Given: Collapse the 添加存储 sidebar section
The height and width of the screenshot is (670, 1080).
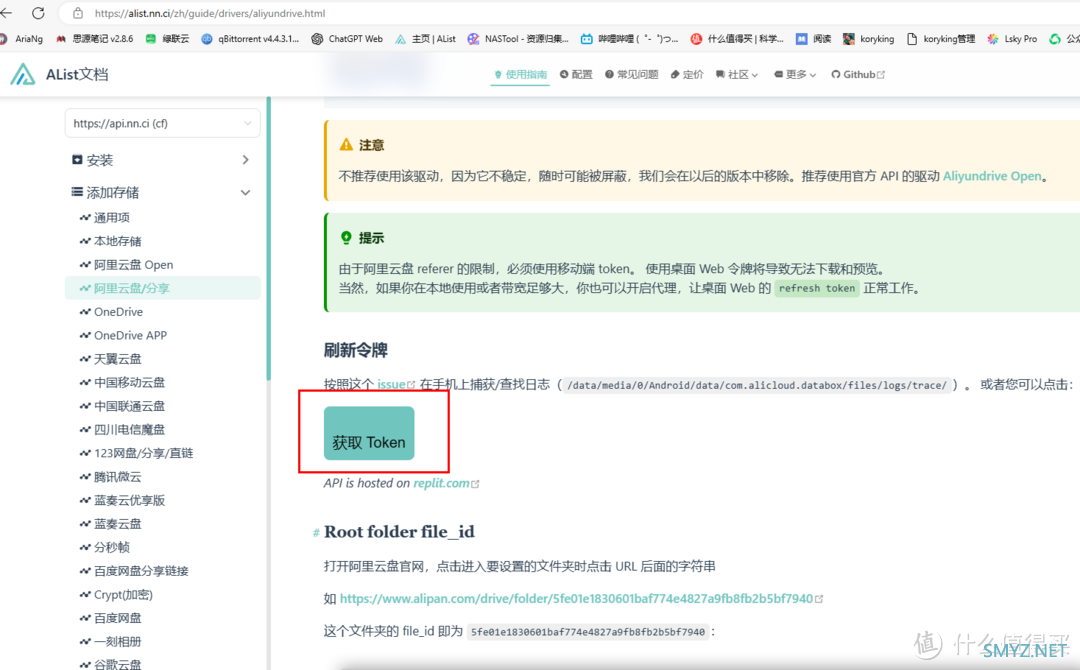Looking at the screenshot, I should [162, 192].
